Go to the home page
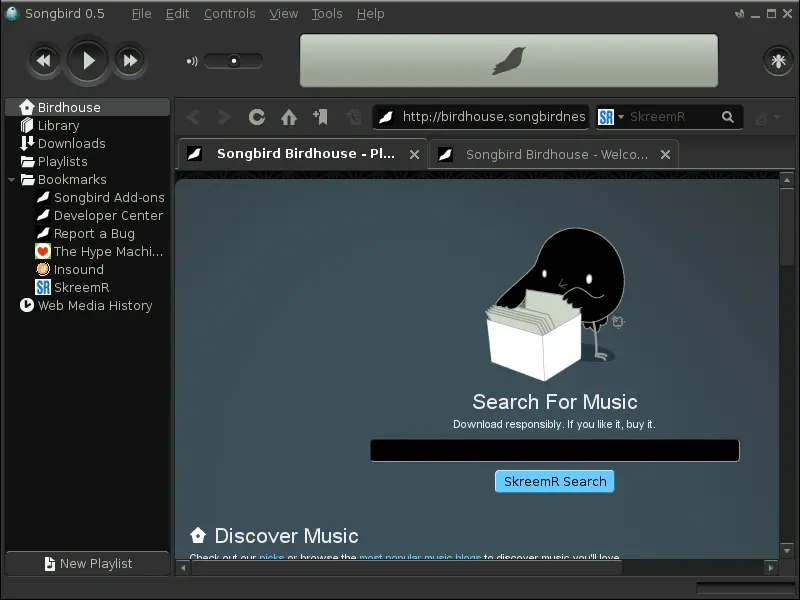Viewport: 800px width, 600px height. [x=289, y=117]
